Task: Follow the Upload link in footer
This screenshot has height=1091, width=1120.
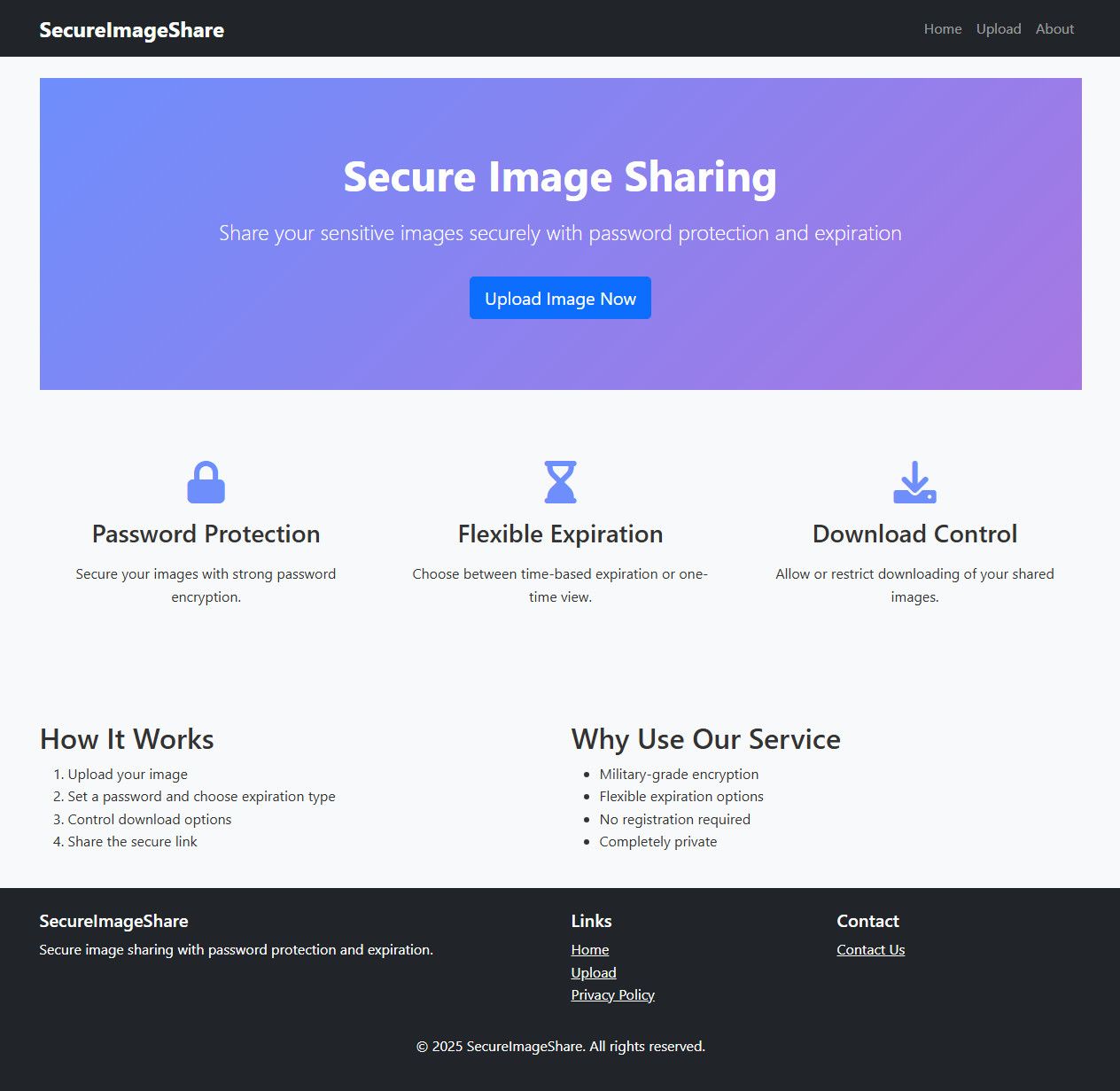Action: (x=594, y=972)
